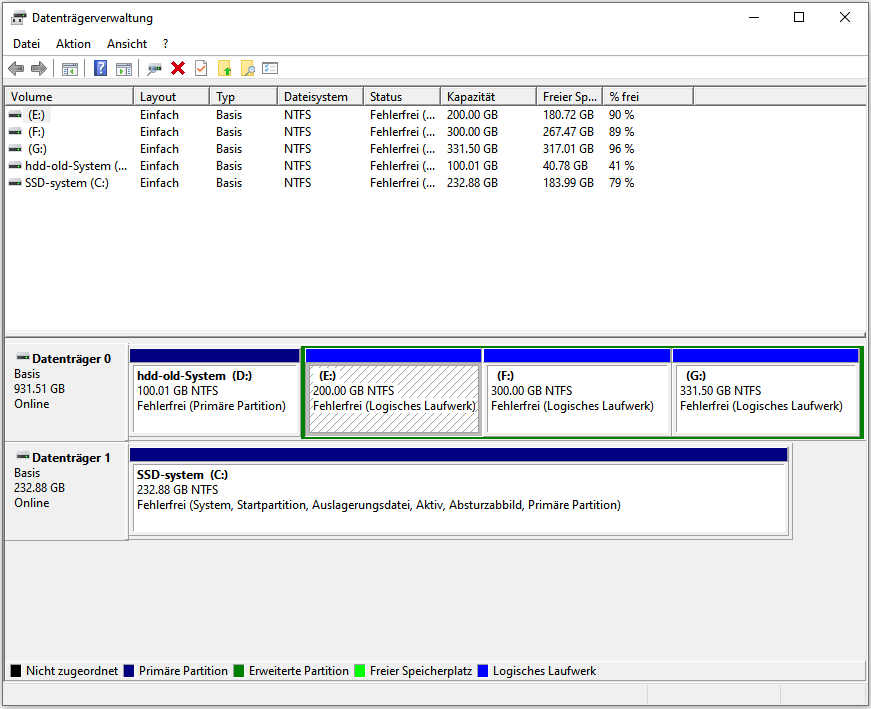Open the Ansicht menu
Screen dimensions: 871x709
pyautogui.click(x=127, y=44)
